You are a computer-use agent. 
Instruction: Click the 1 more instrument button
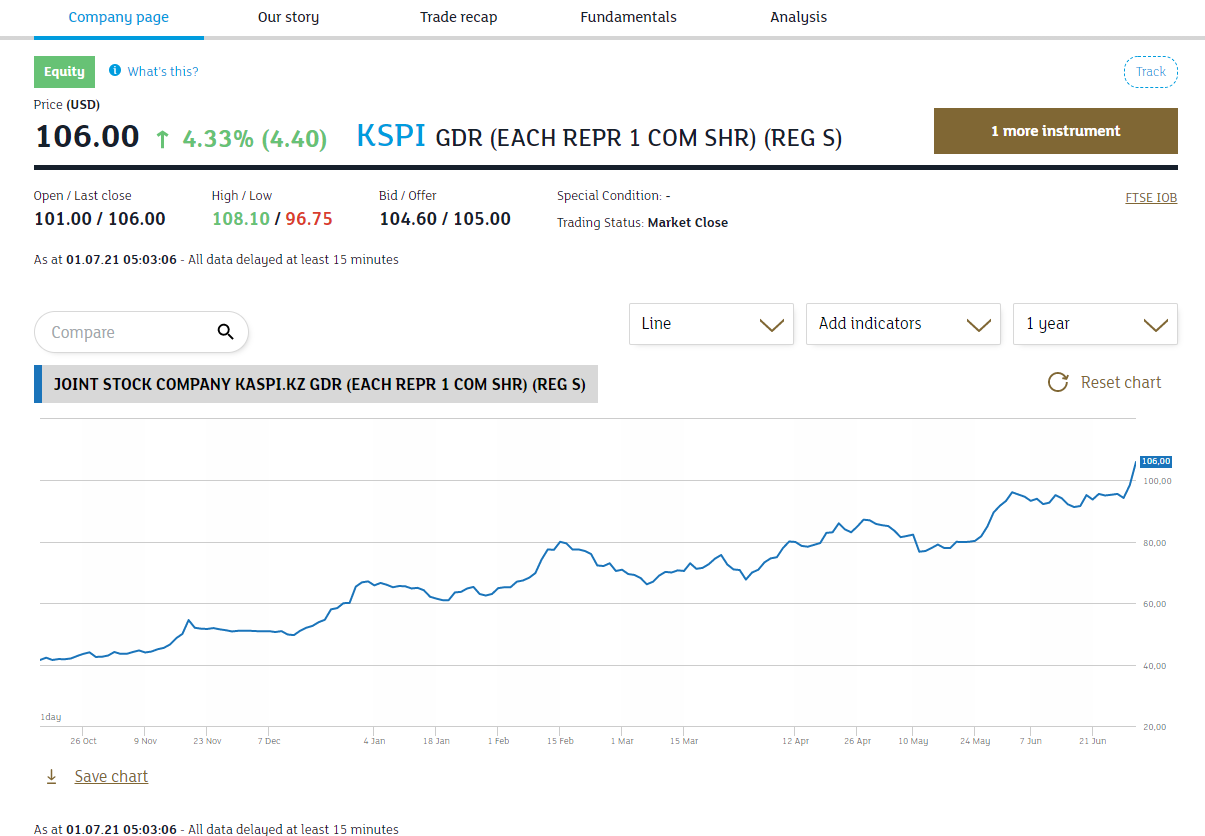pos(1056,131)
